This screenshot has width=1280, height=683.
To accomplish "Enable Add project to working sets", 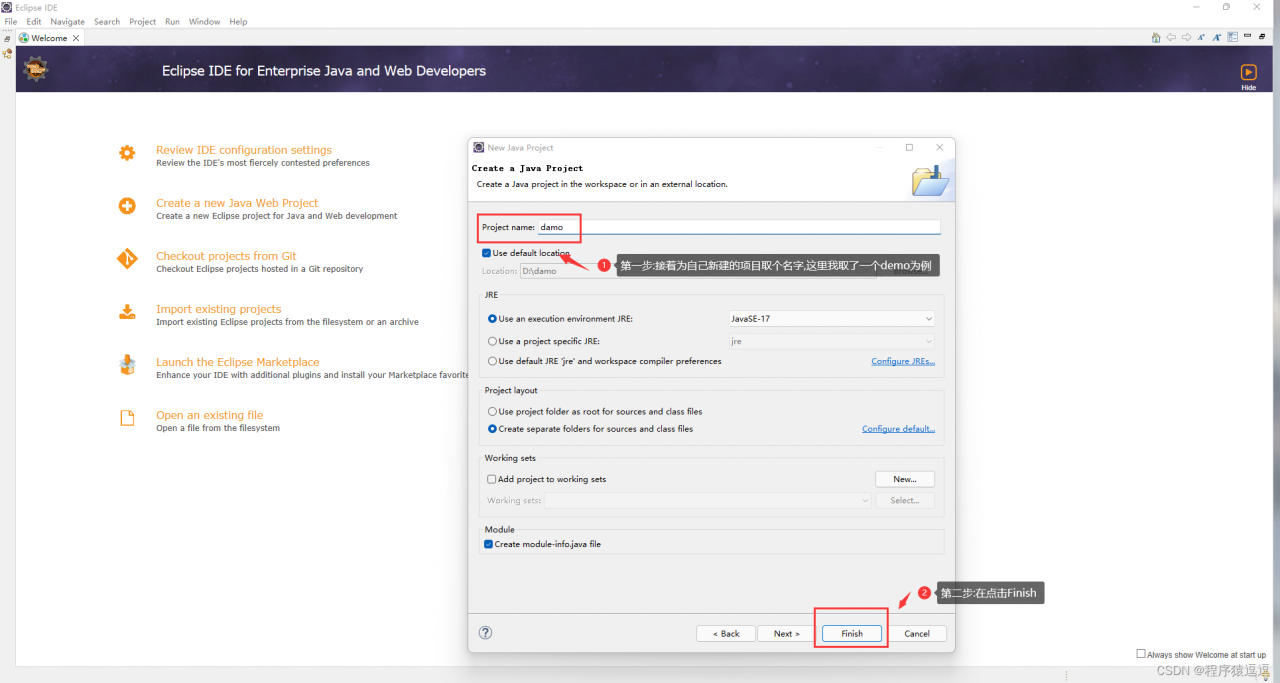I will tap(491, 479).
